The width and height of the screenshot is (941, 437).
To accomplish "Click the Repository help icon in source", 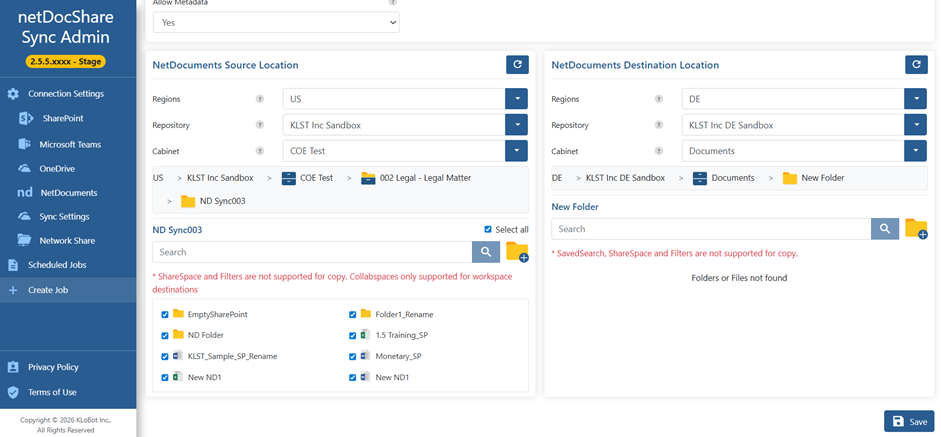I will (260, 125).
